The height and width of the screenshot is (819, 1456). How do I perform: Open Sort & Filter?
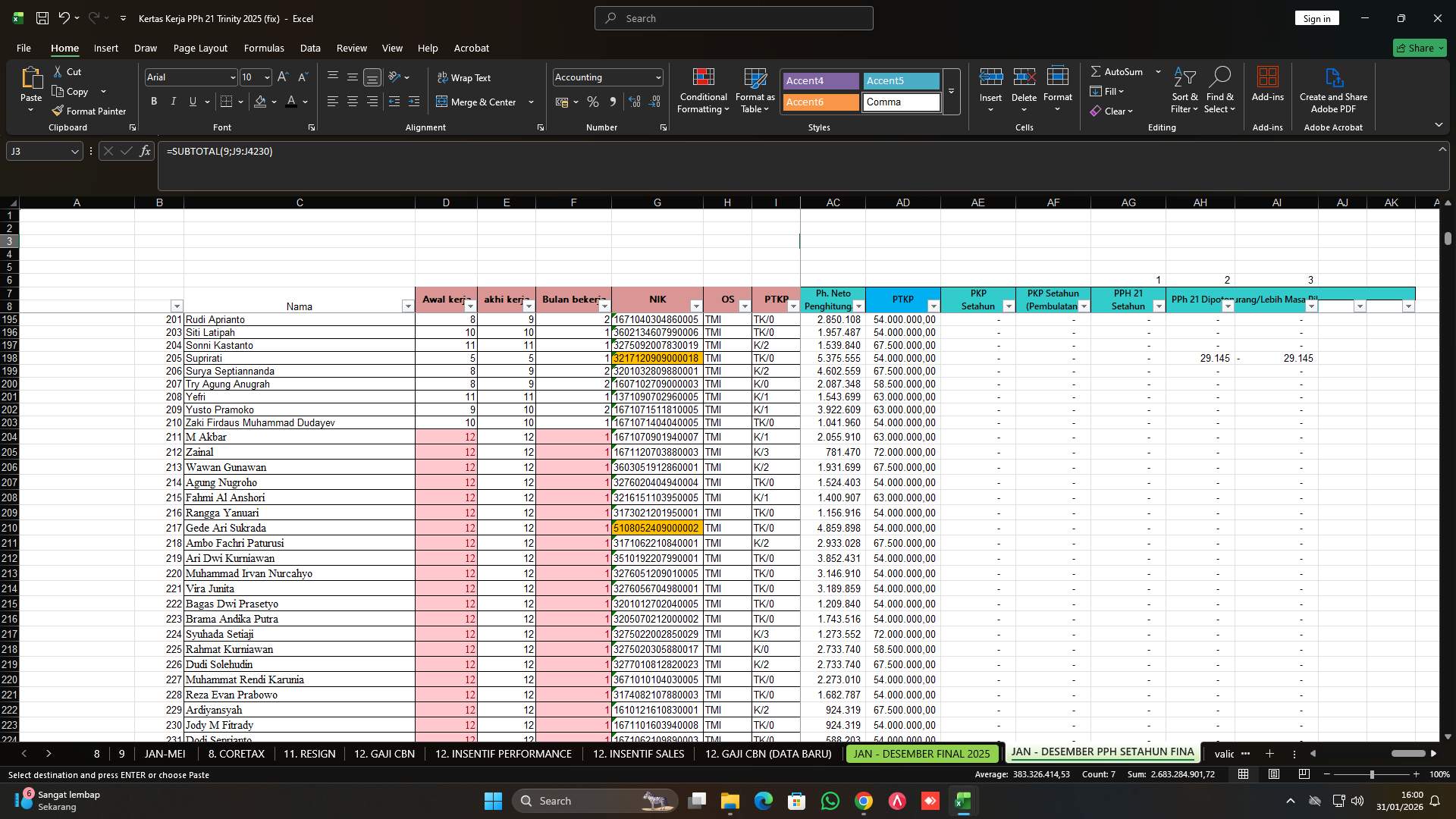click(1183, 91)
